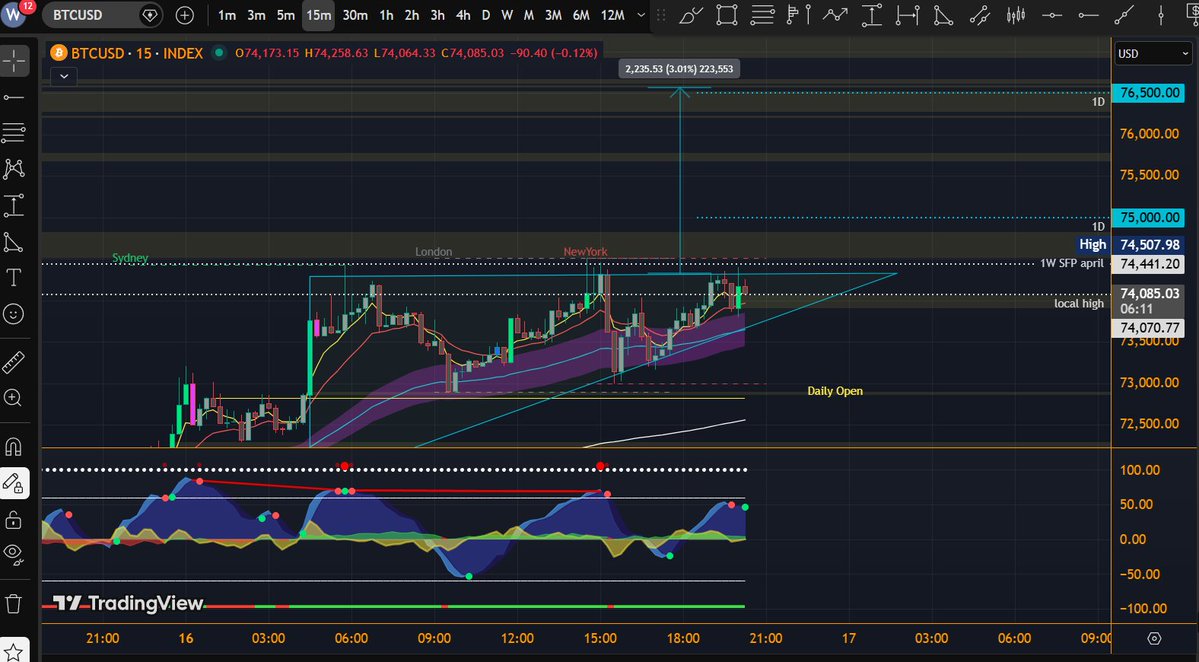Choose the 12M timeframe
Screen dimensions: 1199x662
pos(612,15)
